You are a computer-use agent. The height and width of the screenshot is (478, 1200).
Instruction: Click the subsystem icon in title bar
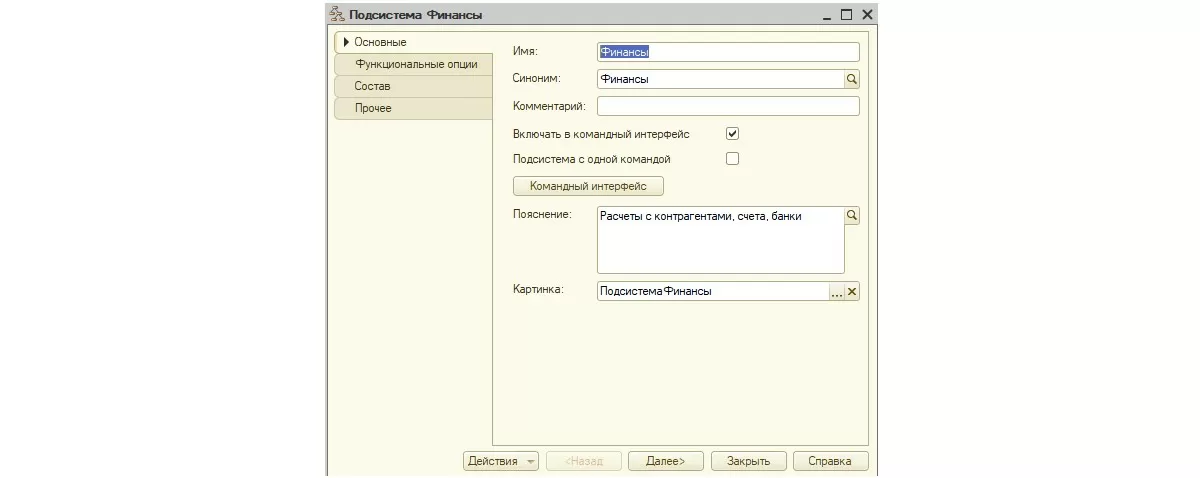click(337, 15)
